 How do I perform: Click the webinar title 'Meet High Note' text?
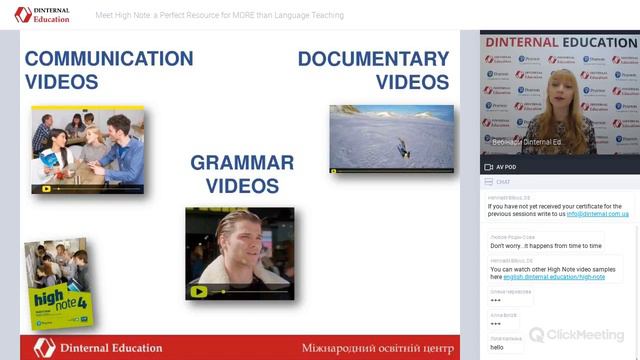pyautogui.click(x=220, y=15)
